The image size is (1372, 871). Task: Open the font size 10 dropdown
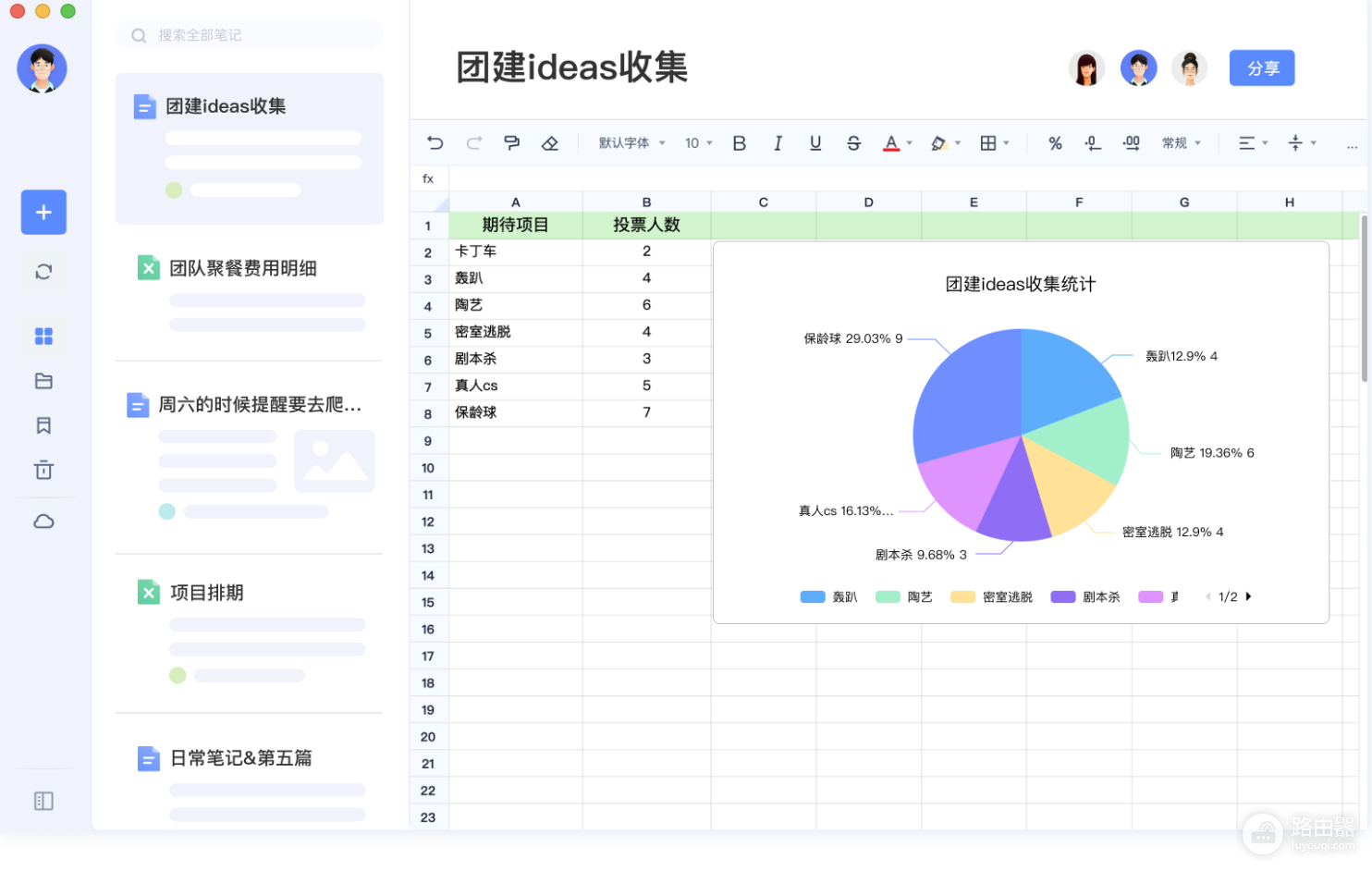699,143
